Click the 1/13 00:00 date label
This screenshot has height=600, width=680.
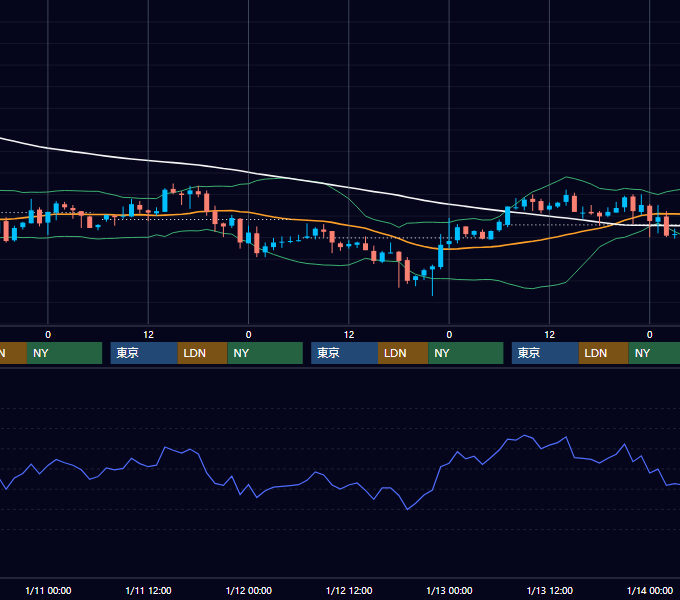pos(449,590)
